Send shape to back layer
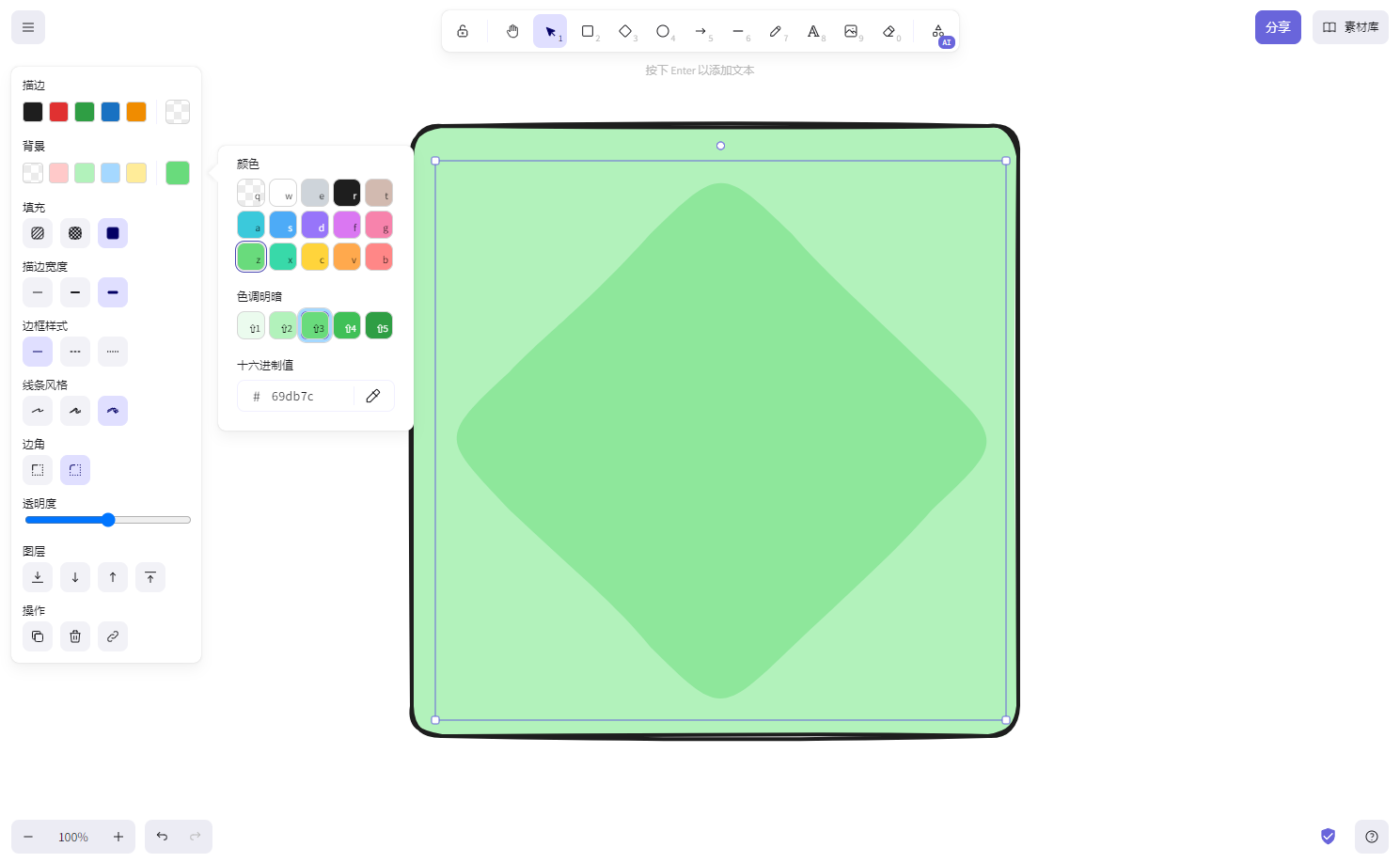 [x=38, y=577]
